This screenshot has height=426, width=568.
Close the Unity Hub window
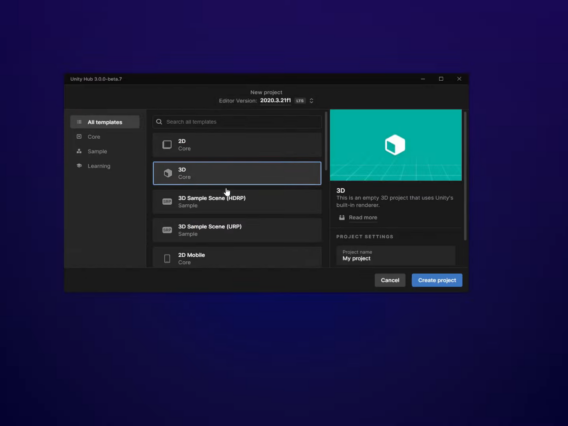pyautogui.click(x=459, y=79)
